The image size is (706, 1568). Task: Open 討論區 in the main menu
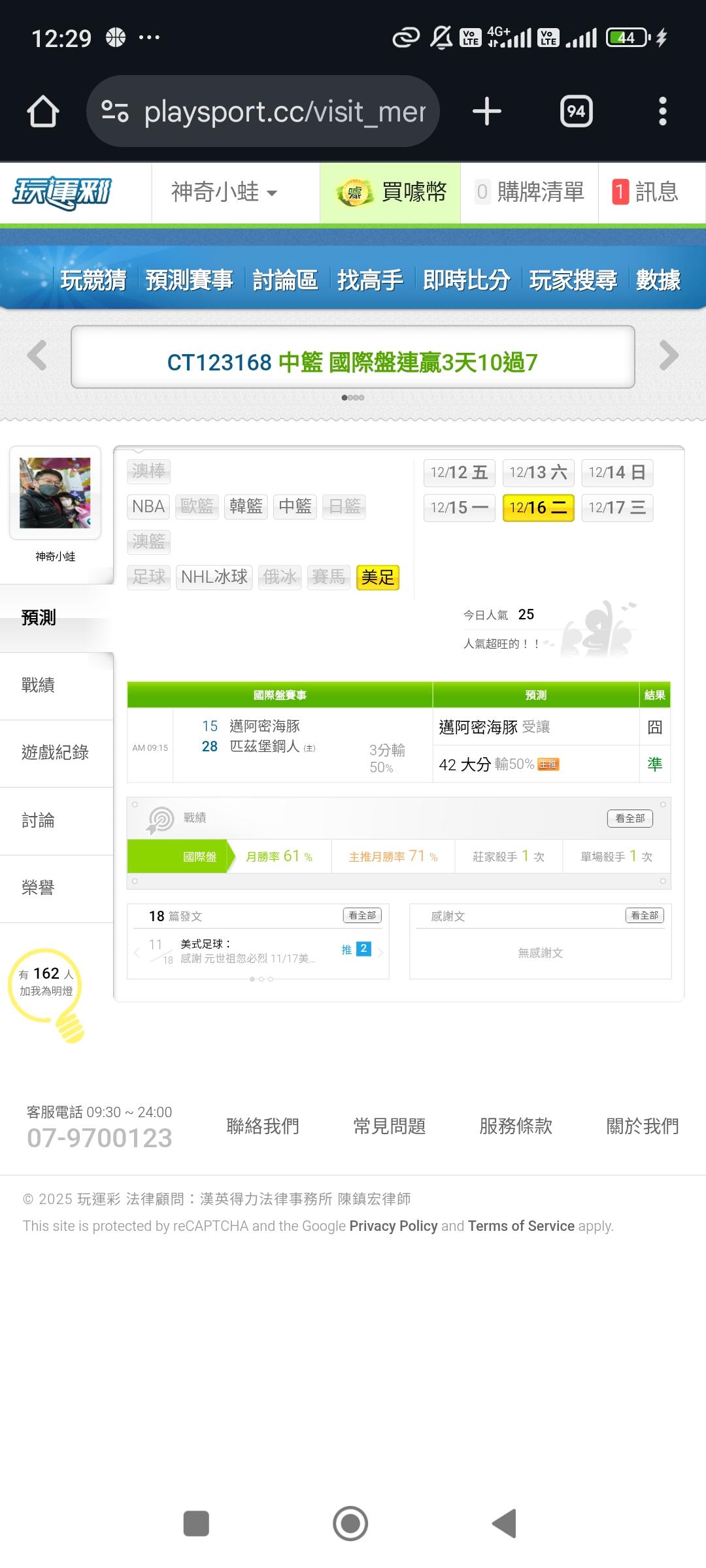[x=285, y=280]
